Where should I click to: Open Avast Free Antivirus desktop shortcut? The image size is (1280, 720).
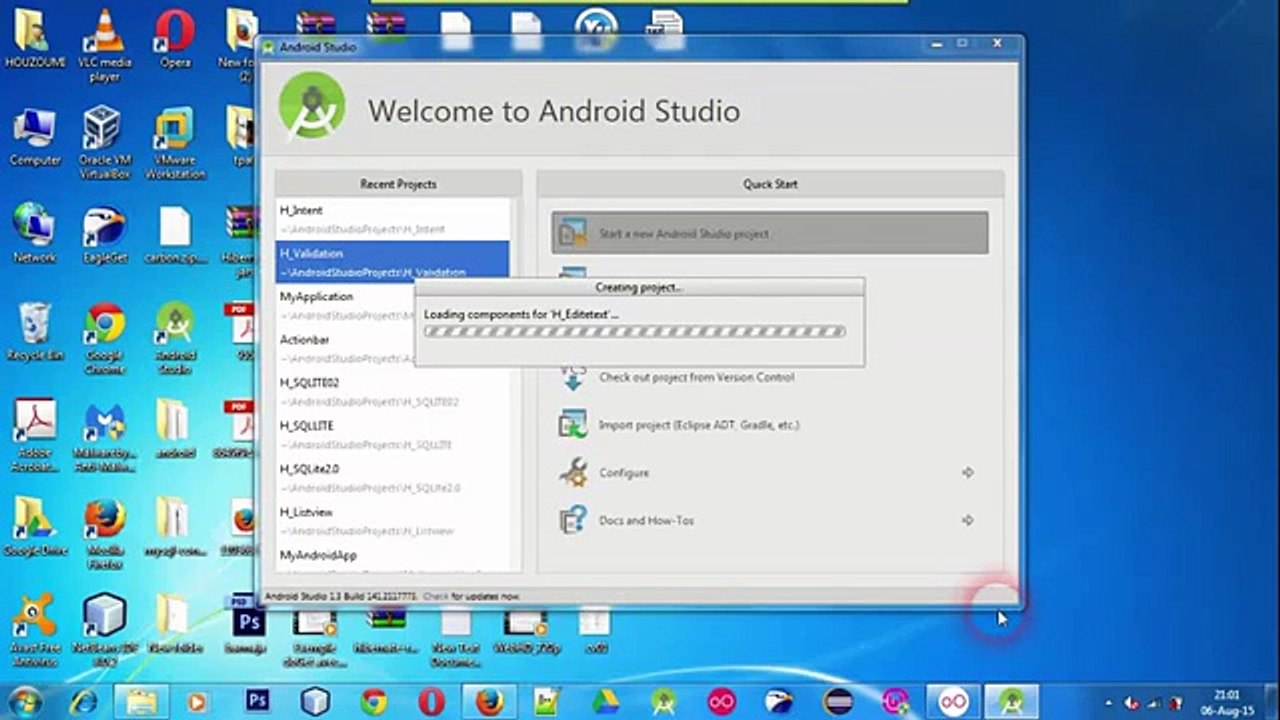[x=35, y=632]
